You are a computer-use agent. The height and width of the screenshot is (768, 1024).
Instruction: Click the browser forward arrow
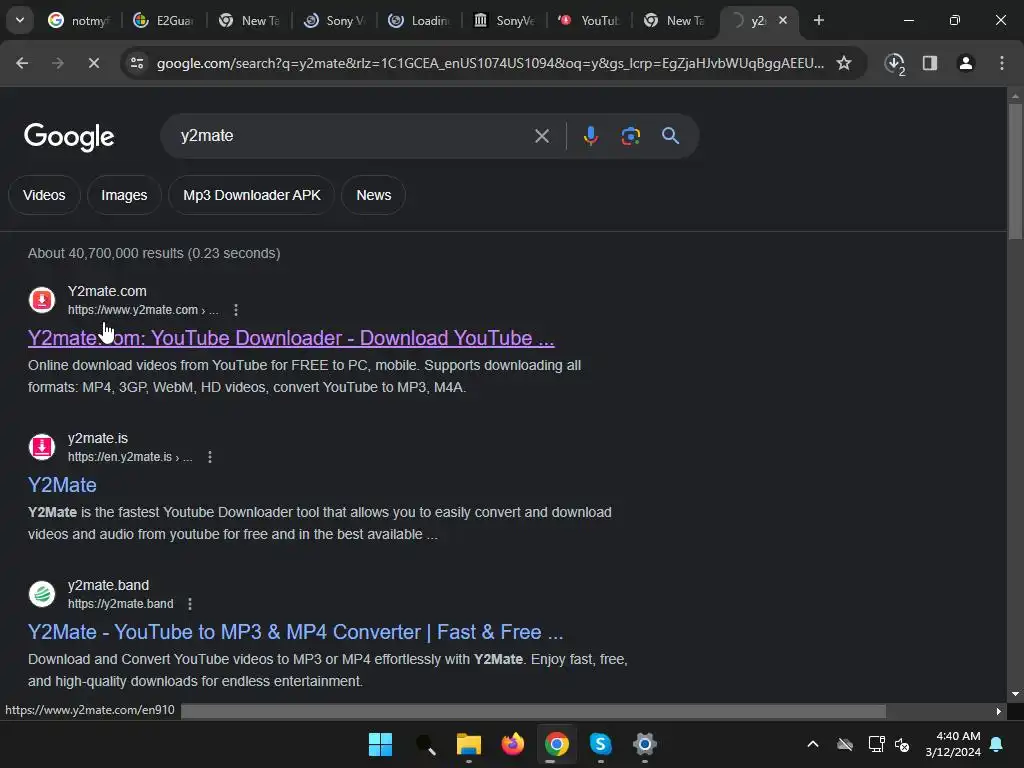click(x=58, y=63)
